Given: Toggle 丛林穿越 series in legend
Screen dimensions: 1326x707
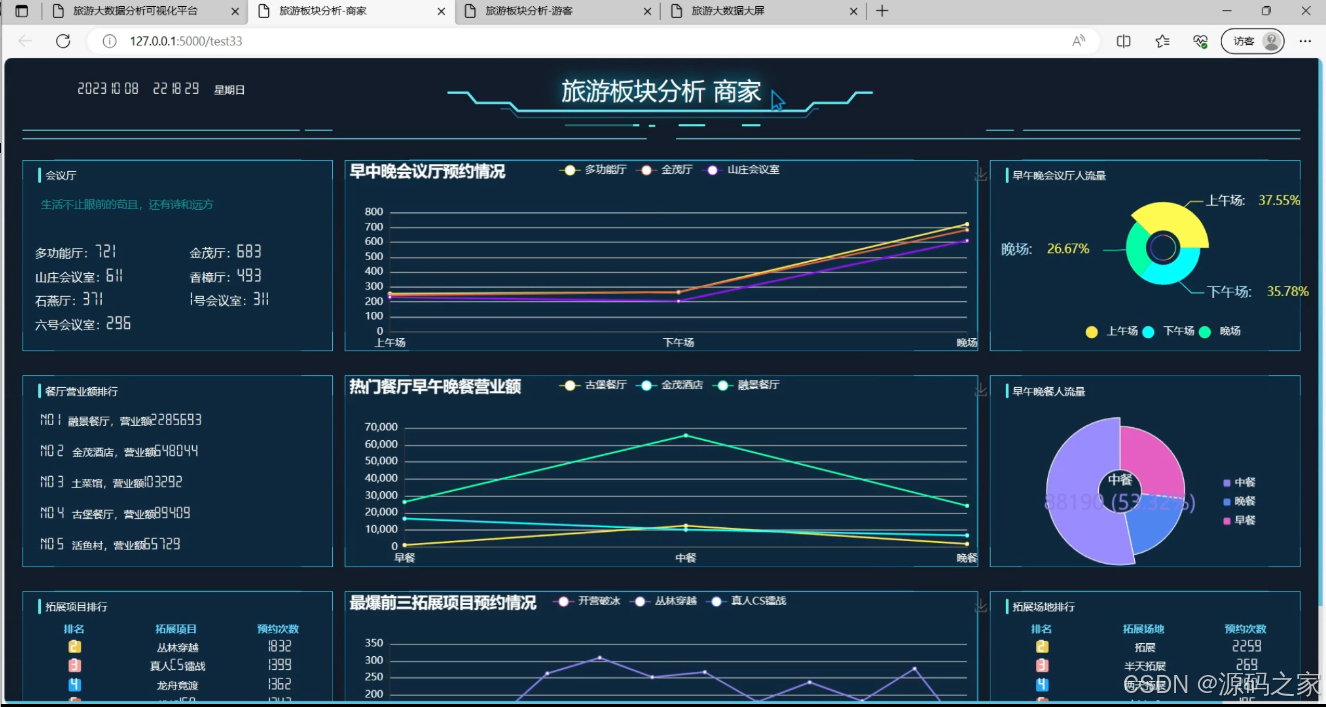Looking at the screenshot, I should (664, 601).
